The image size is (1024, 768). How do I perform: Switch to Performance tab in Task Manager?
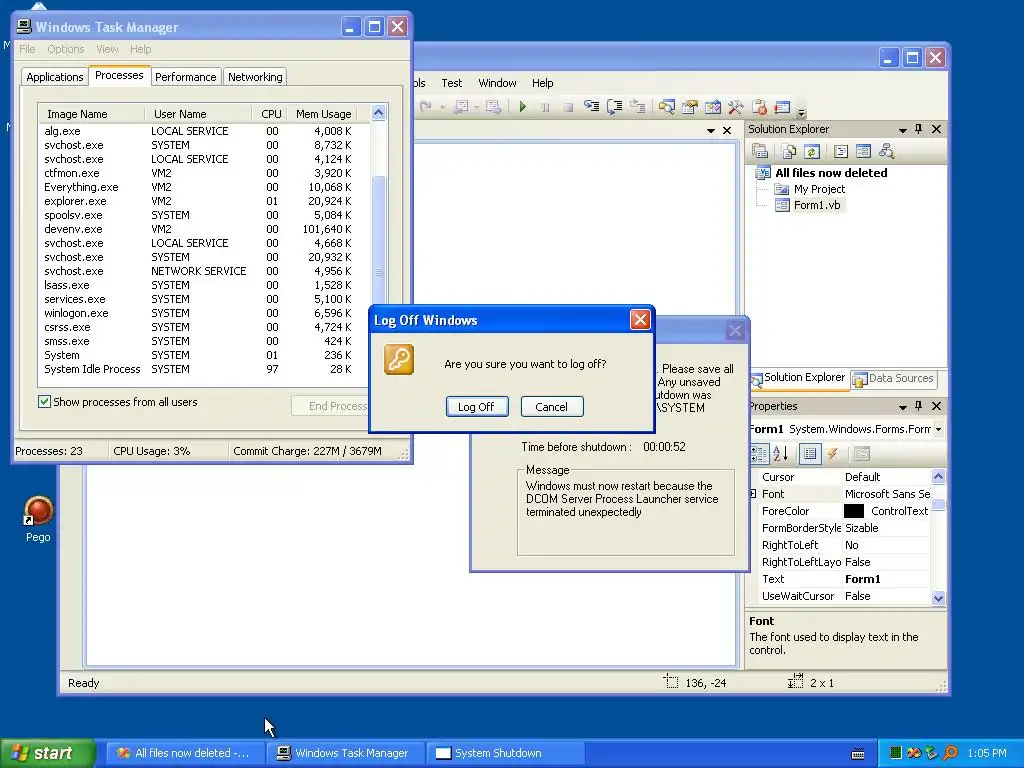click(185, 77)
